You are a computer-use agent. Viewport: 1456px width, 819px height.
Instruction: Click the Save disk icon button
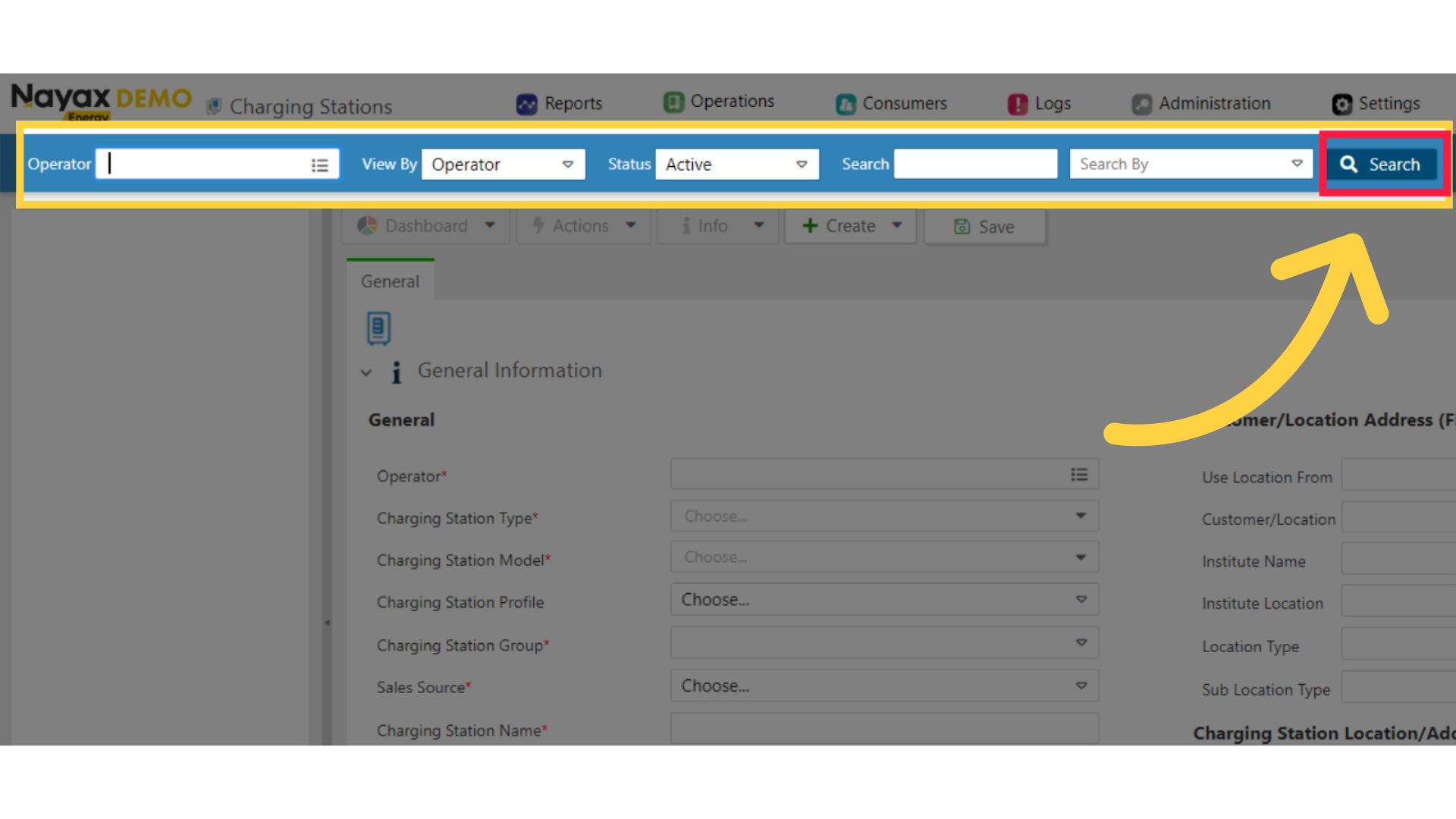[984, 227]
